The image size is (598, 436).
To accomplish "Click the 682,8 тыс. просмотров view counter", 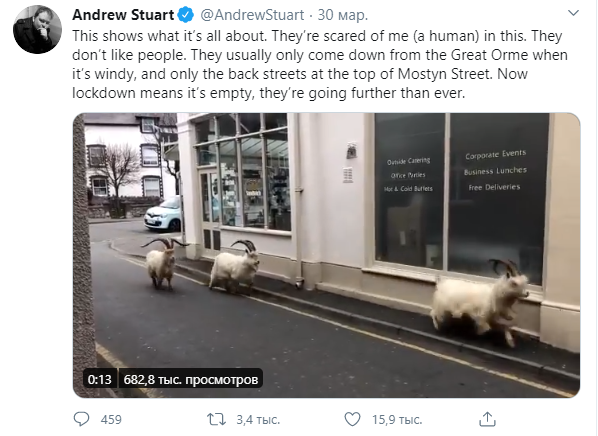I will pyautogui.click(x=191, y=379).
